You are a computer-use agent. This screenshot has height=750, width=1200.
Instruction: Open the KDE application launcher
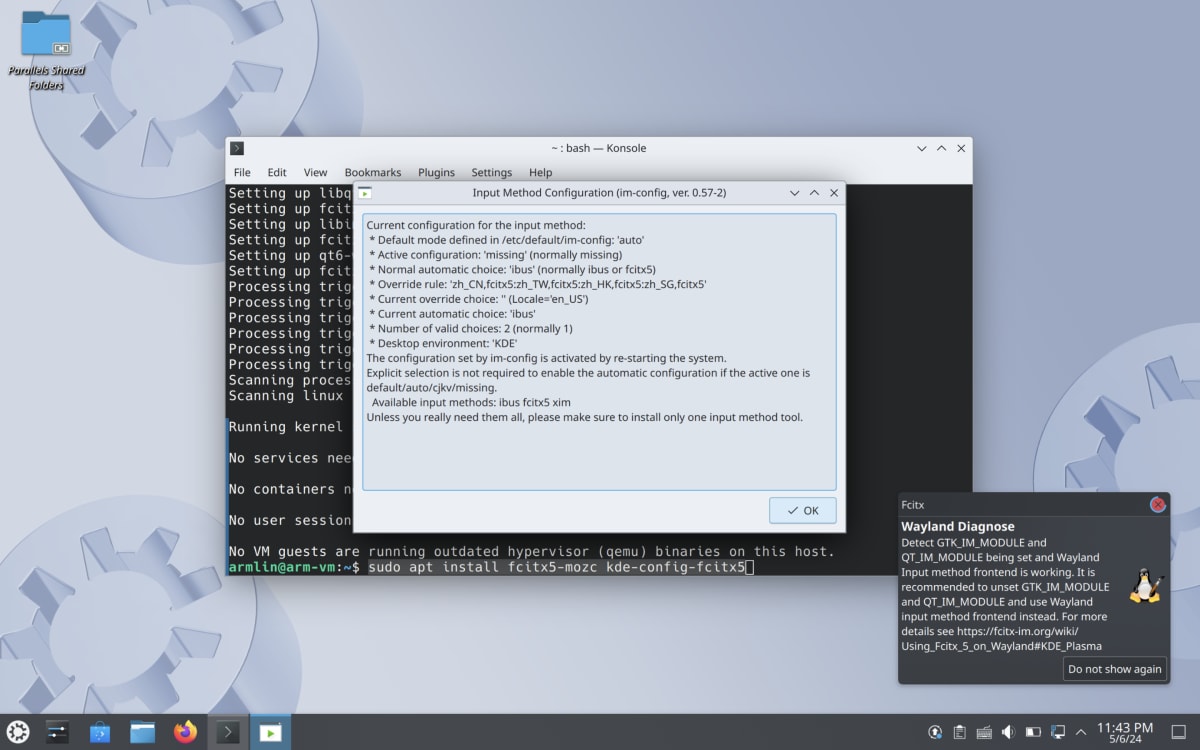(x=18, y=732)
